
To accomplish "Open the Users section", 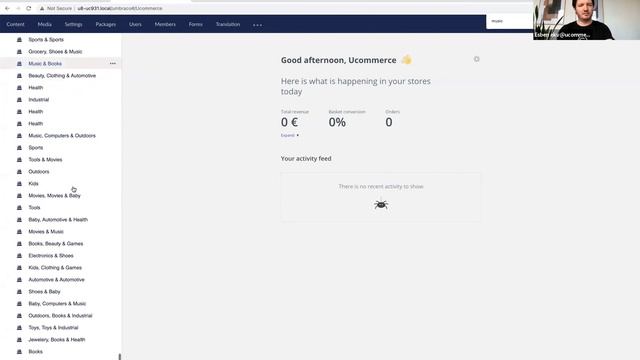I will [x=136, y=24].
